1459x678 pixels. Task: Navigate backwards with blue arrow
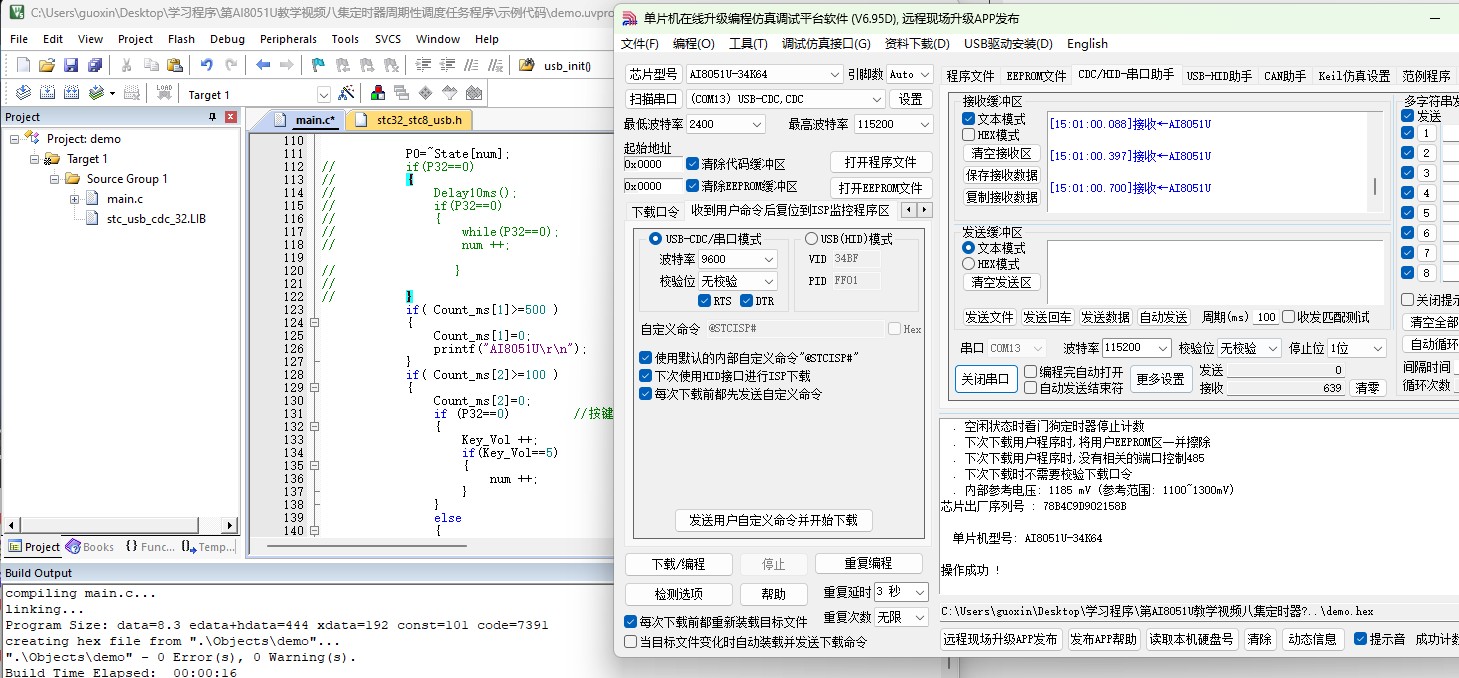263,65
